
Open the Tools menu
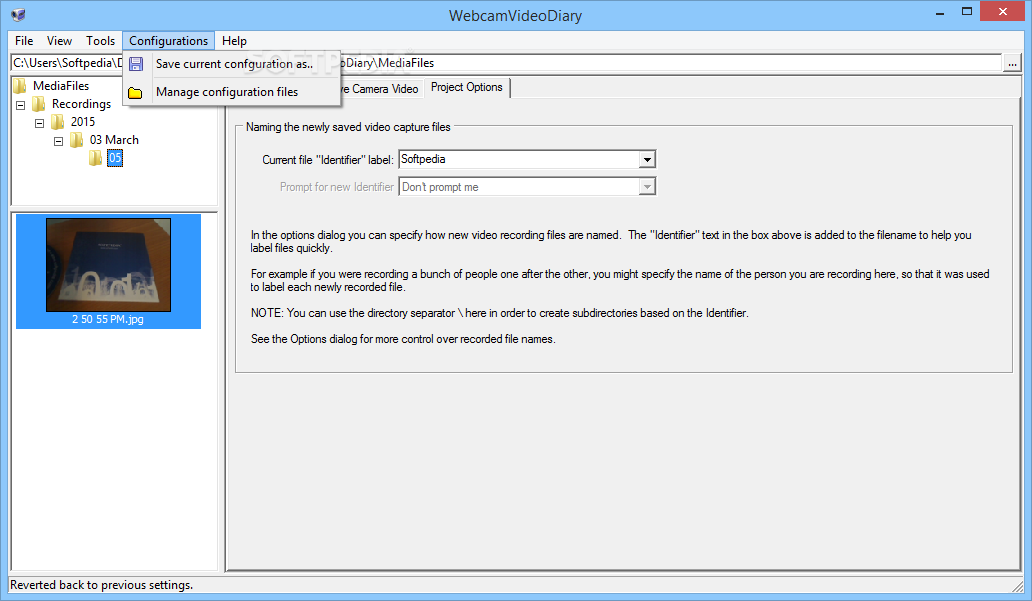tap(100, 41)
